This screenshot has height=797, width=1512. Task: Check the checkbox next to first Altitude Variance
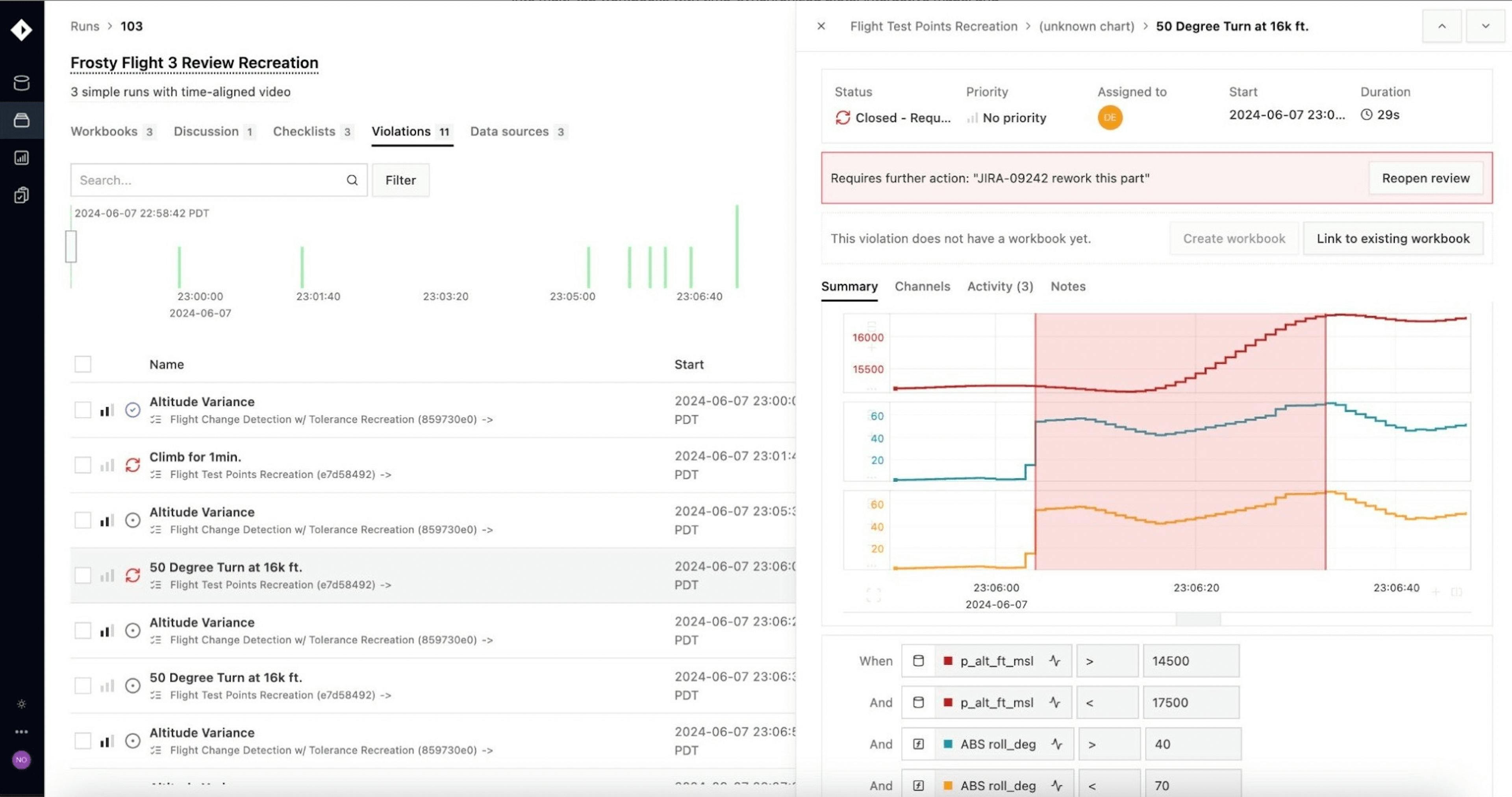[x=83, y=409]
